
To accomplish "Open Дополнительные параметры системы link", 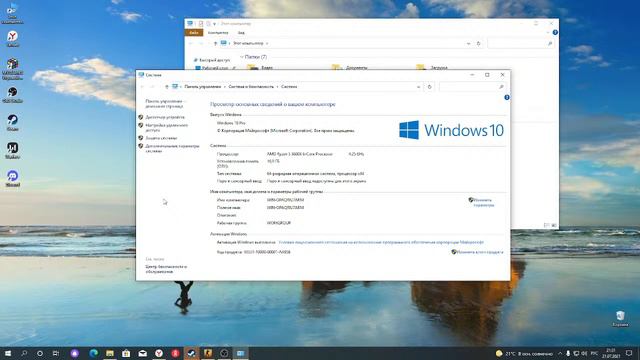I will (172, 148).
